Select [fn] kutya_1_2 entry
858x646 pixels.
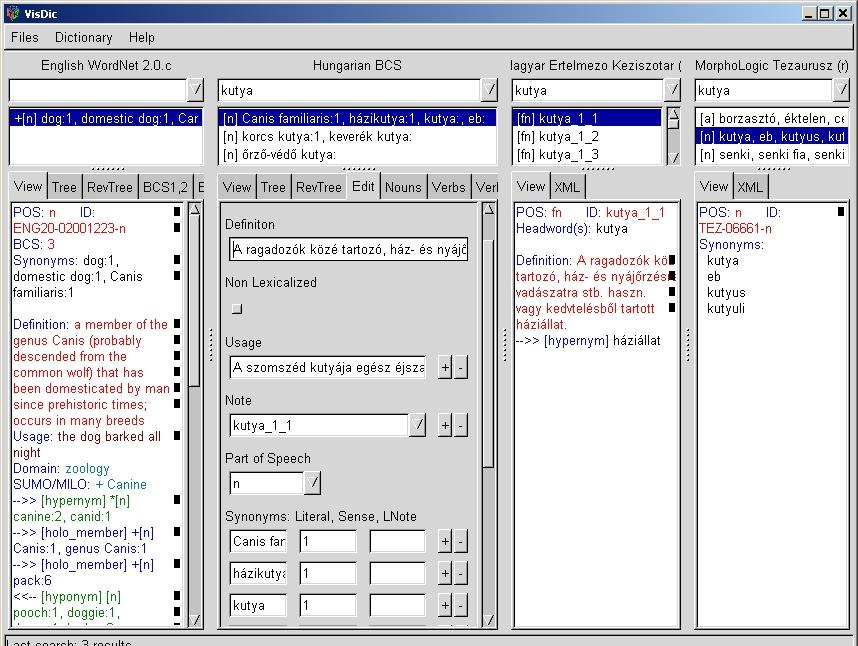587,136
